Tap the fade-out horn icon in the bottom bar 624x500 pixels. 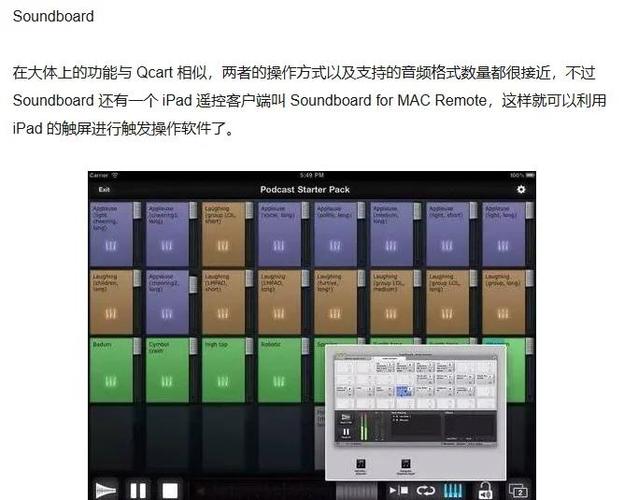click(x=106, y=490)
